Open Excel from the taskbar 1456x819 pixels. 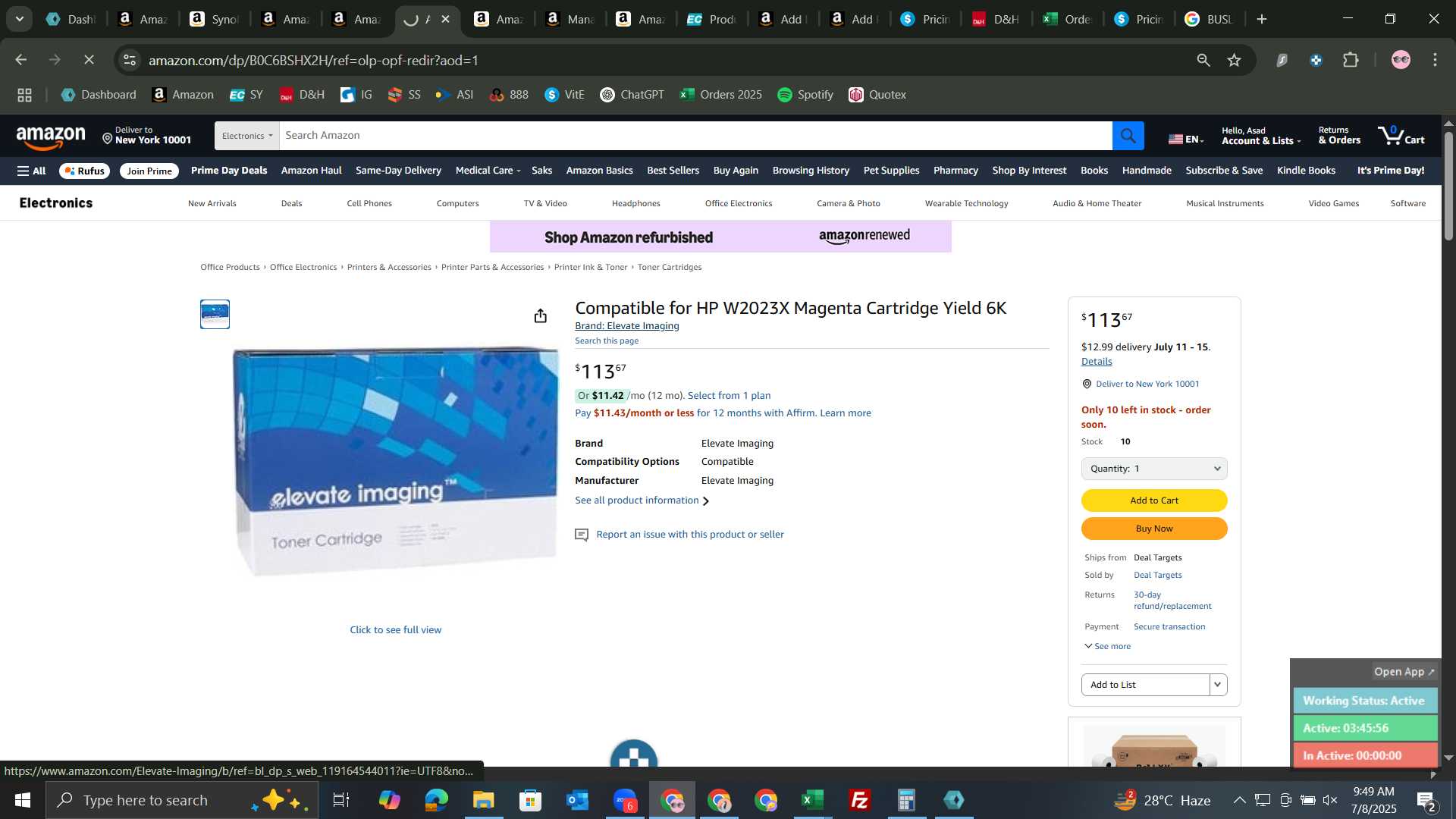[812, 800]
